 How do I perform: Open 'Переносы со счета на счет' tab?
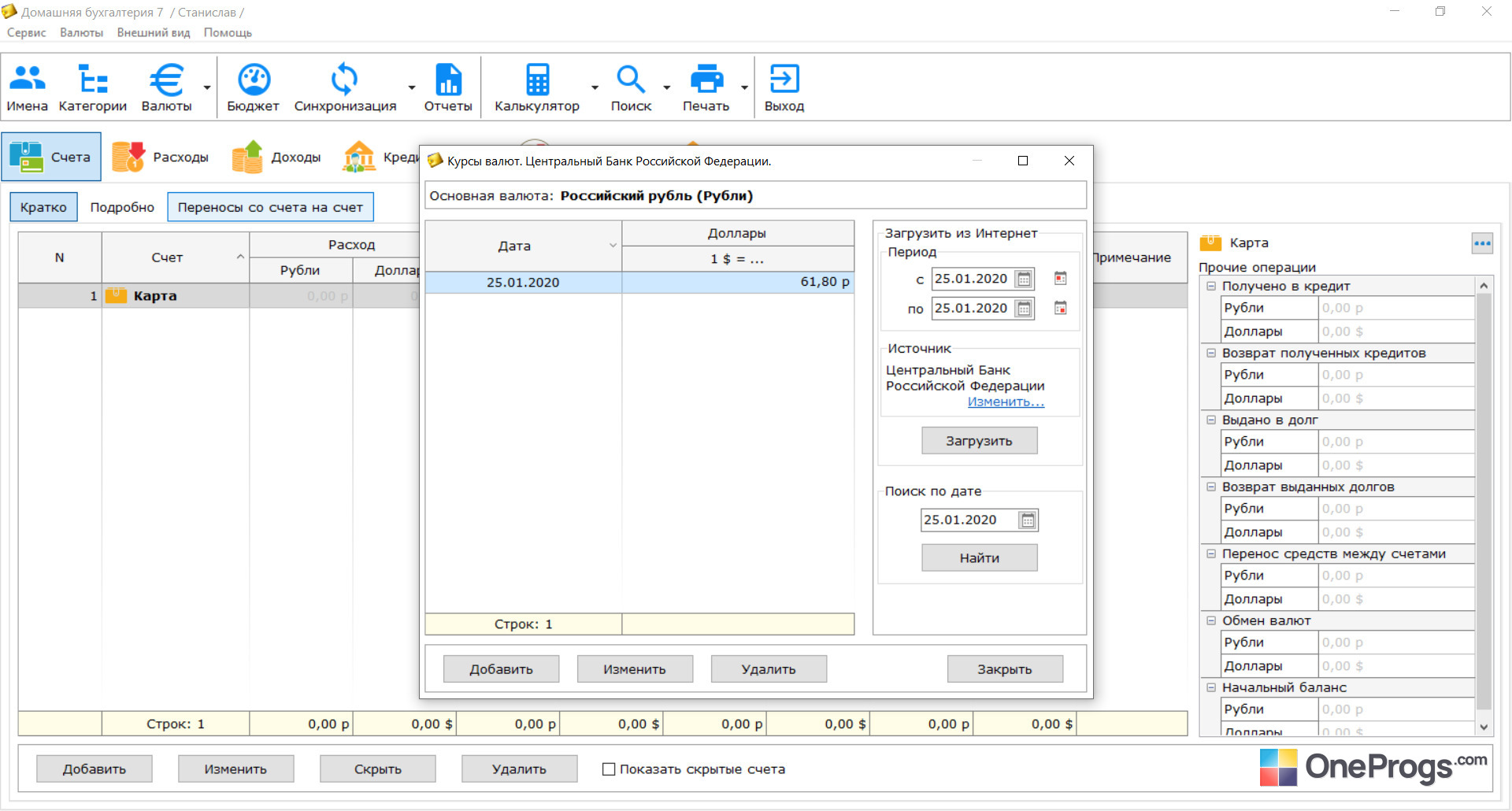coord(270,207)
